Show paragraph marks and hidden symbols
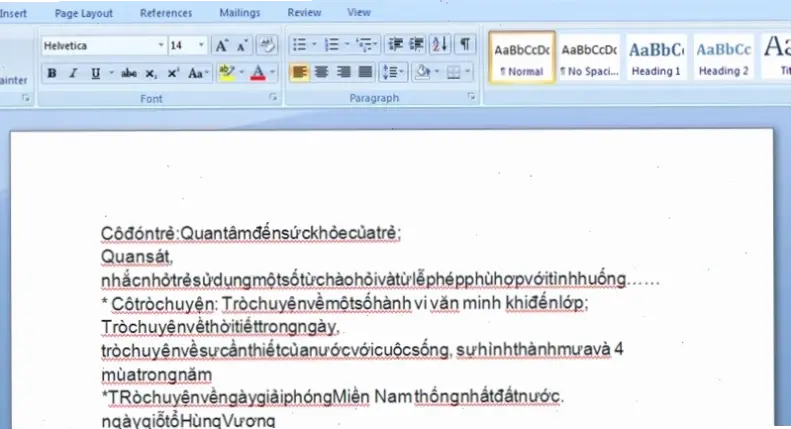Screen dimensions: 791x429 pyautogui.click(x=466, y=46)
